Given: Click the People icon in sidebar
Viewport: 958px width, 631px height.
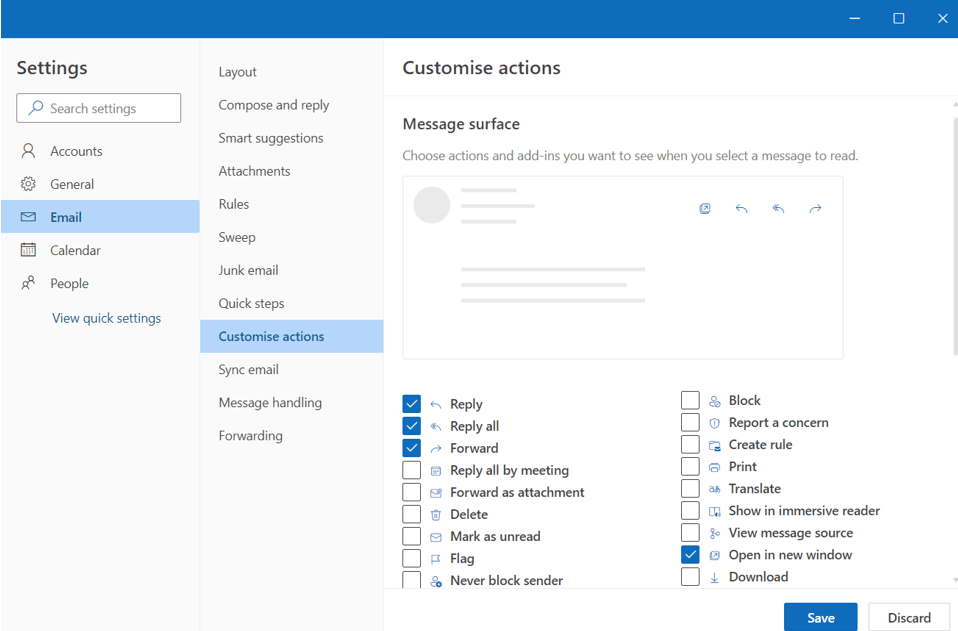Looking at the screenshot, I should [28, 283].
